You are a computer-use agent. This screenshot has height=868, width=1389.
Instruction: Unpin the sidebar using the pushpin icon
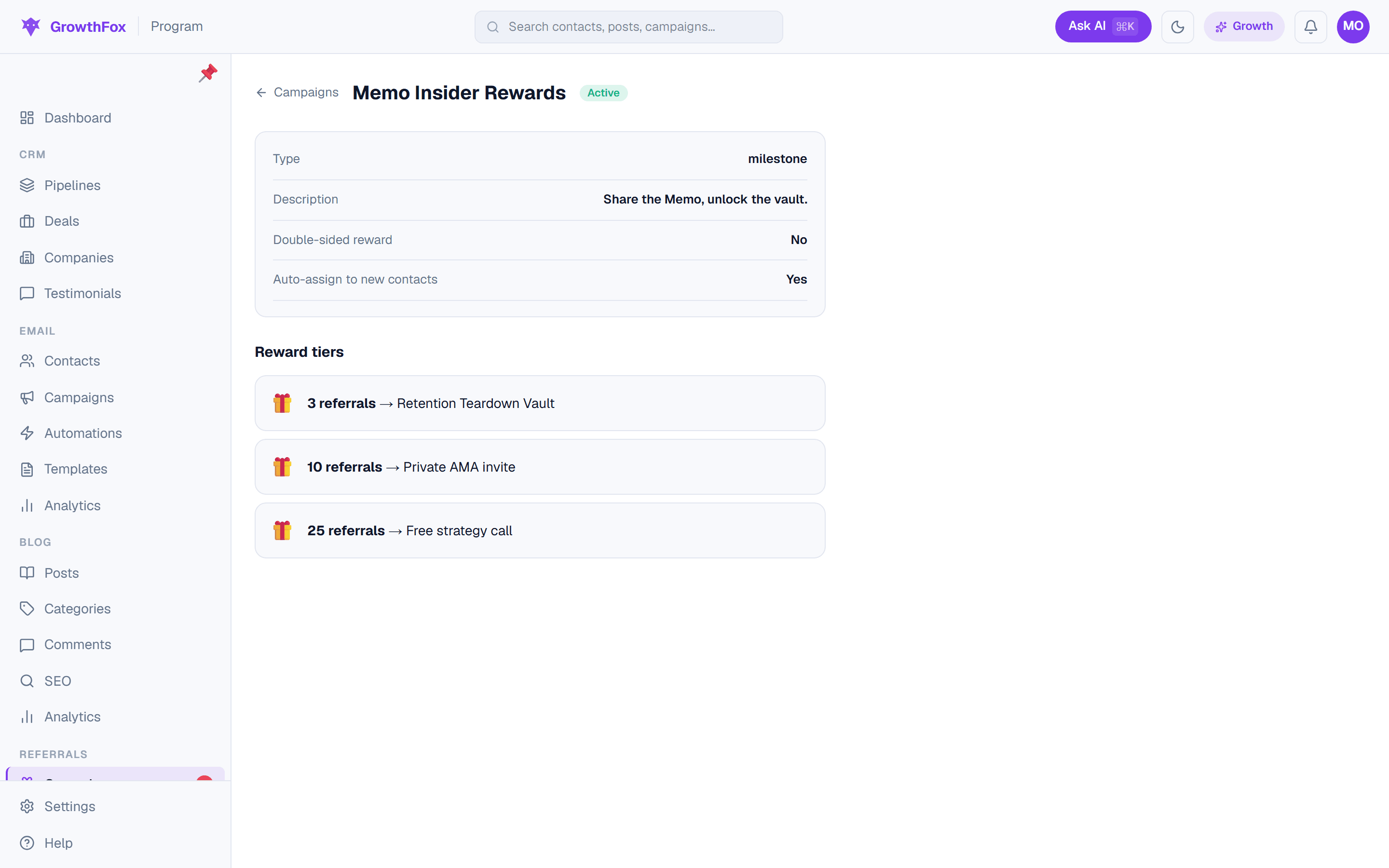(x=208, y=73)
